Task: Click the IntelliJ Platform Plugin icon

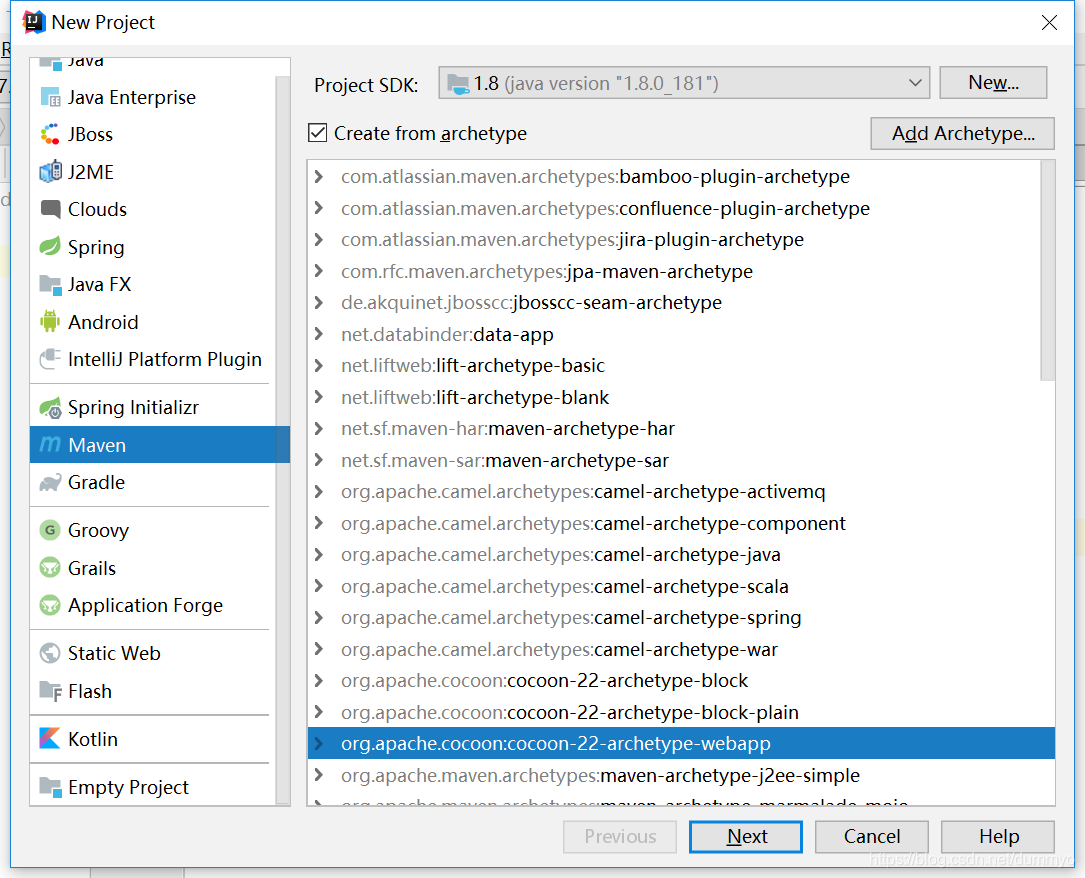Action: tap(51, 359)
